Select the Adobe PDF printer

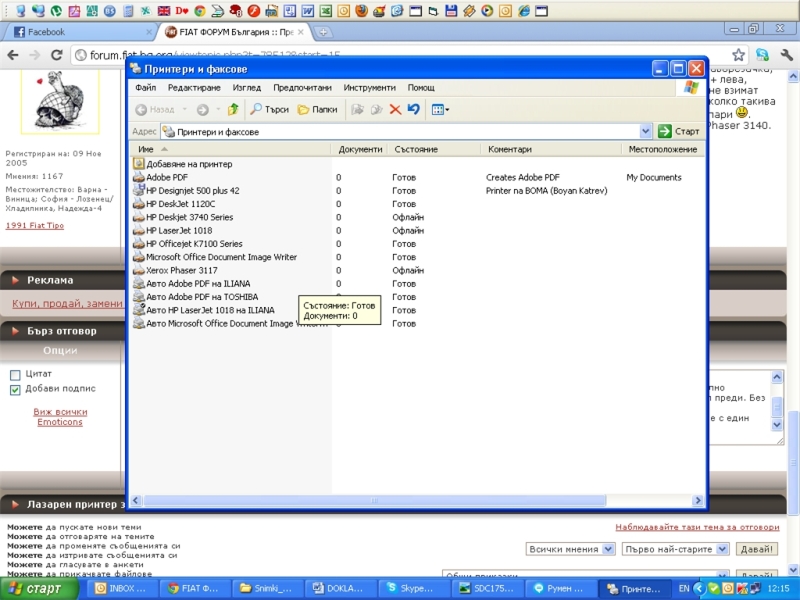coord(166,177)
